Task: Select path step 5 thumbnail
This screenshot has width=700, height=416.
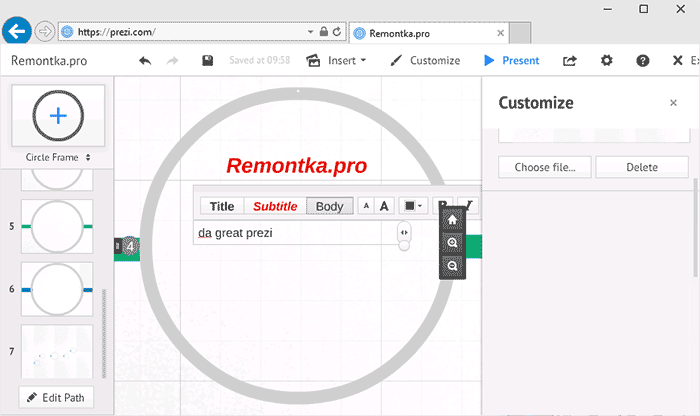Action: click(57, 226)
